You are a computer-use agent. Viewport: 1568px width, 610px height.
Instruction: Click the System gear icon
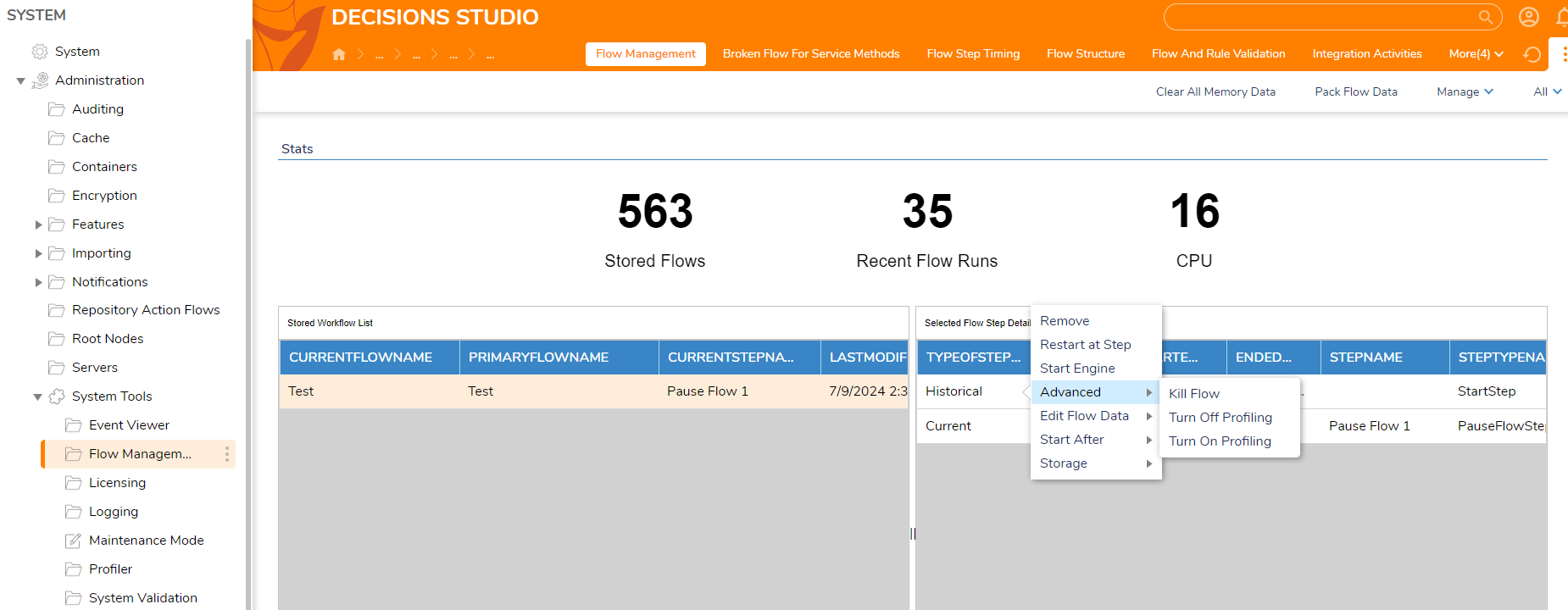click(x=40, y=52)
